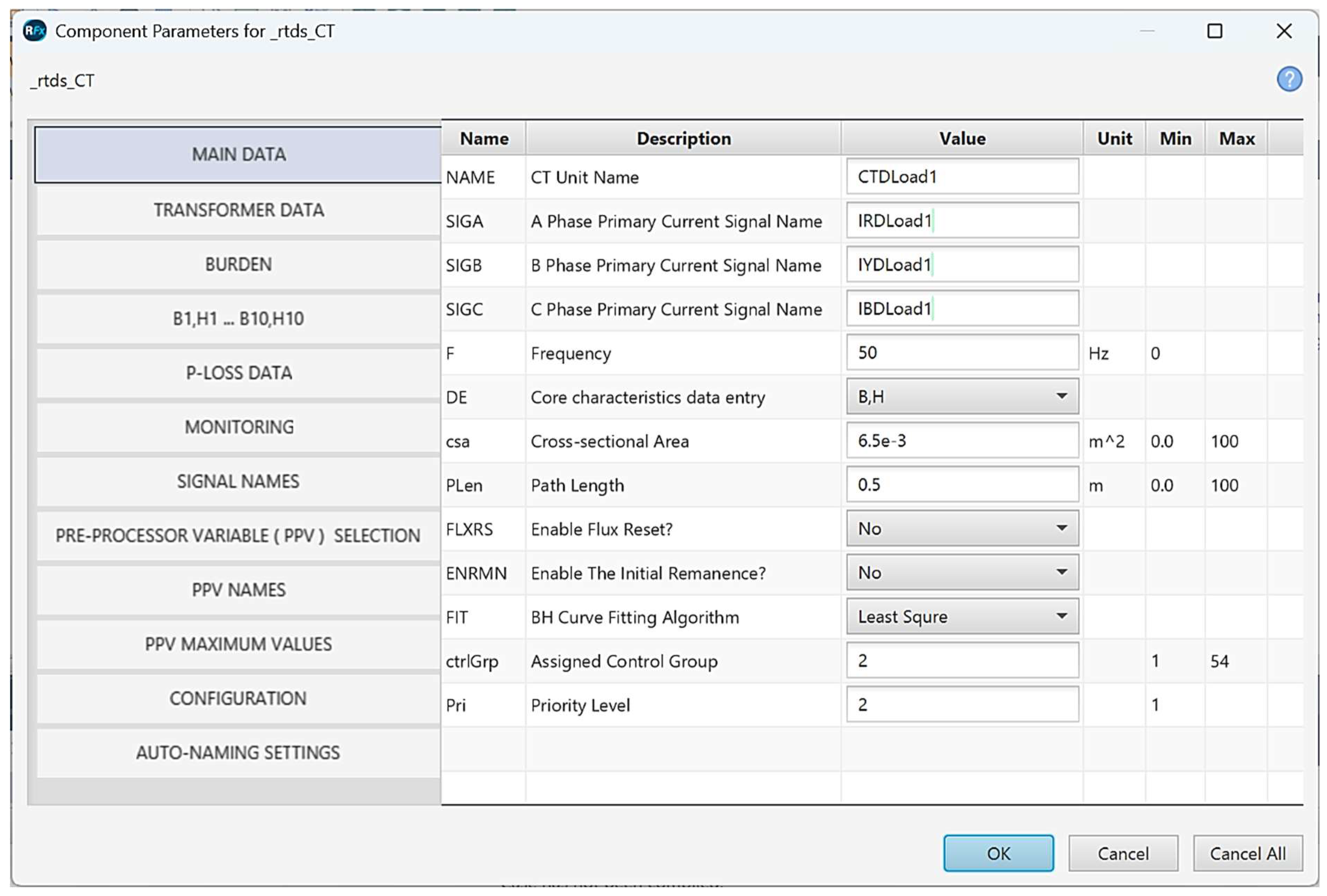The width and height of the screenshot is (1327, 896).
Task: Click the Cross-sectional Area value field
Action: coord(962,441)
